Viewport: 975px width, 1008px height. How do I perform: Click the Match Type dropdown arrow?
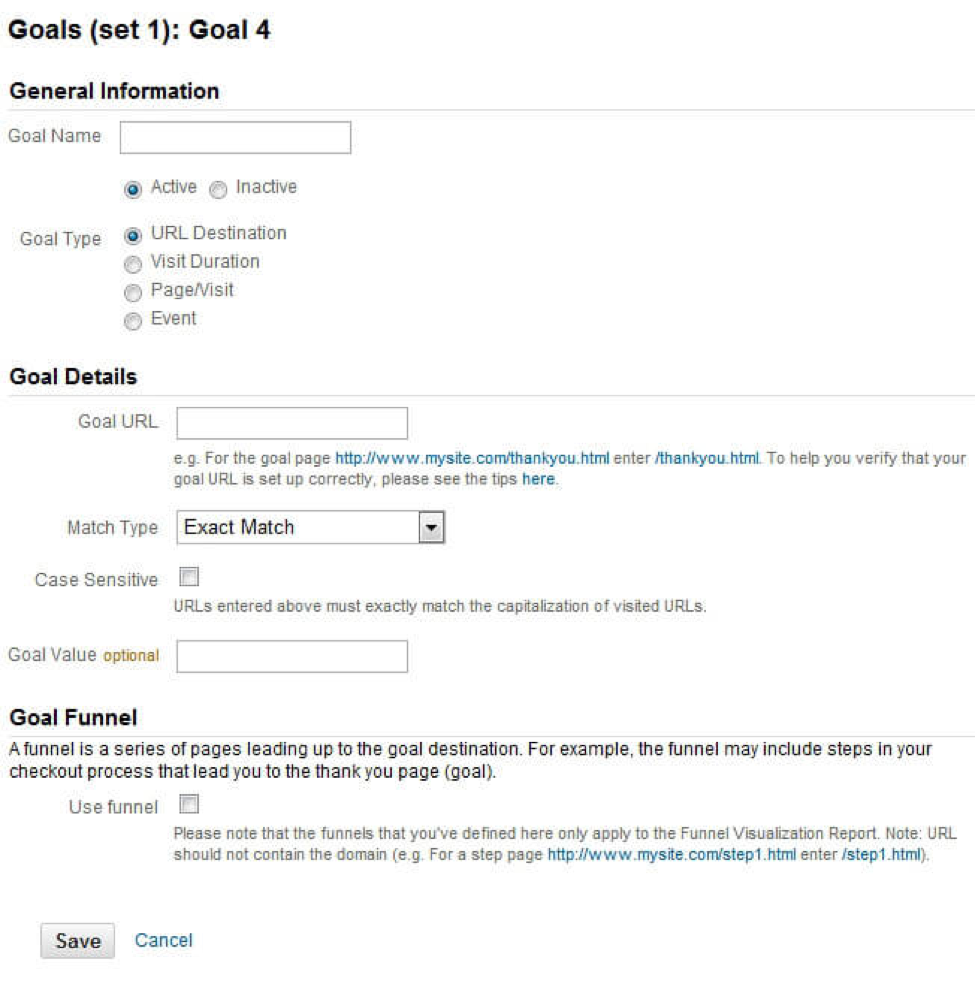(x=431, y=527)
